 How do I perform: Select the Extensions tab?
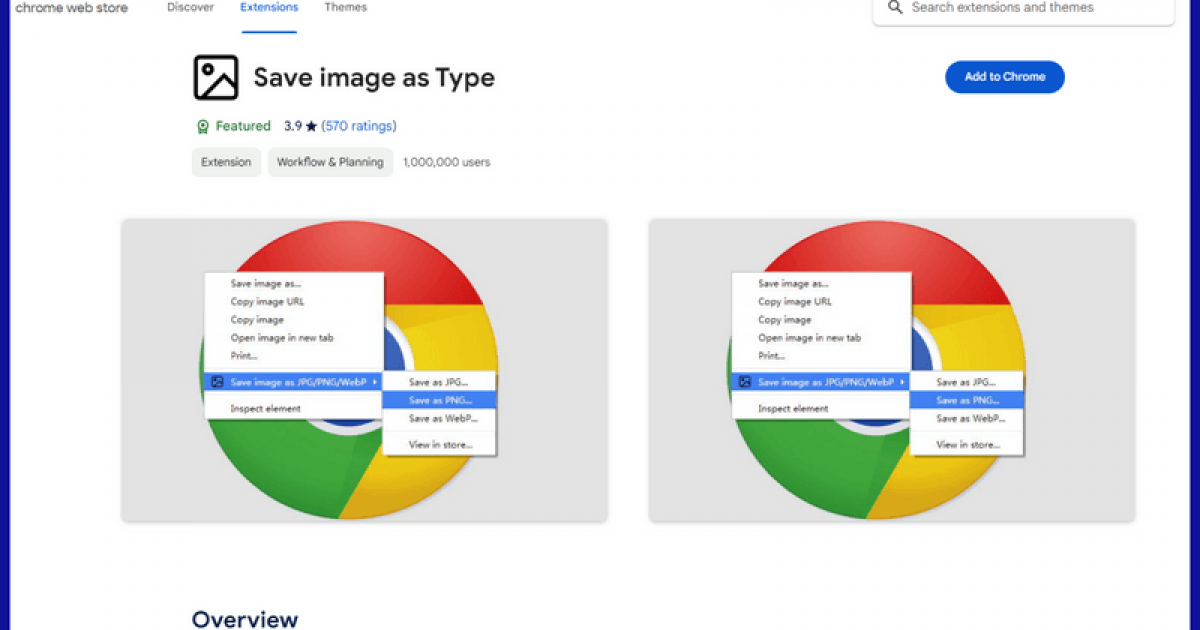268,7
